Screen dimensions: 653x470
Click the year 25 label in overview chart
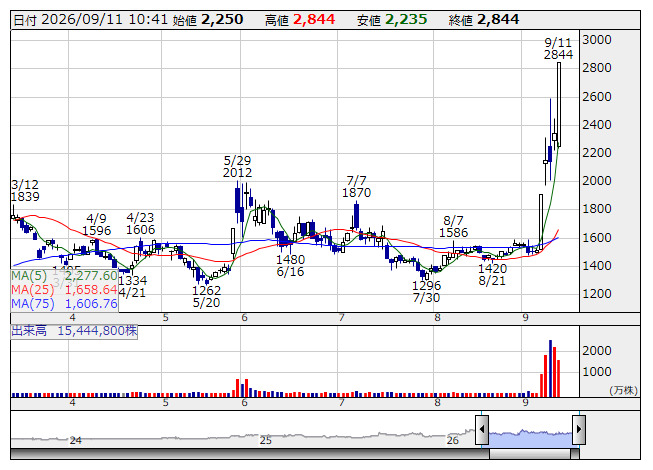pyautogui.click(x=266, y=440)
